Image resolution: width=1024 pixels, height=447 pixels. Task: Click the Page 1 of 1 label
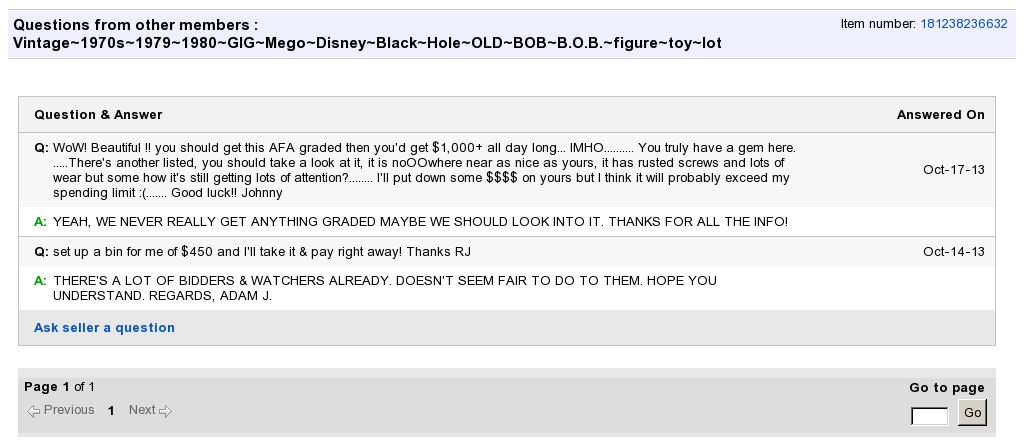[59, 387]
